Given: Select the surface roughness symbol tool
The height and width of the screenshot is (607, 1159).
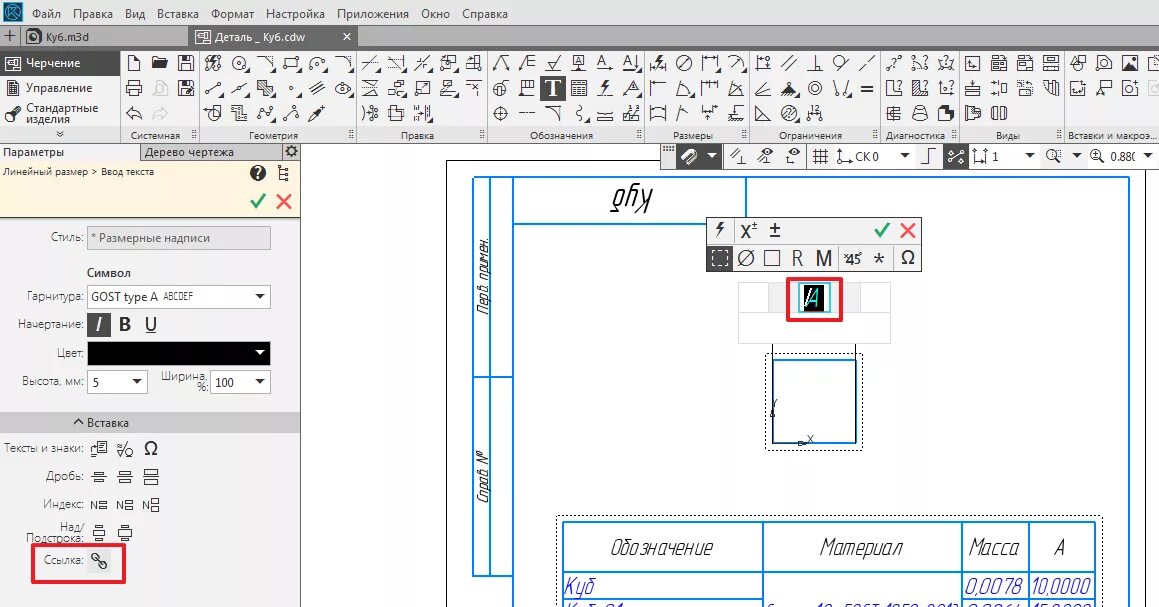Looking at the screenshot, I should [553, 64].
